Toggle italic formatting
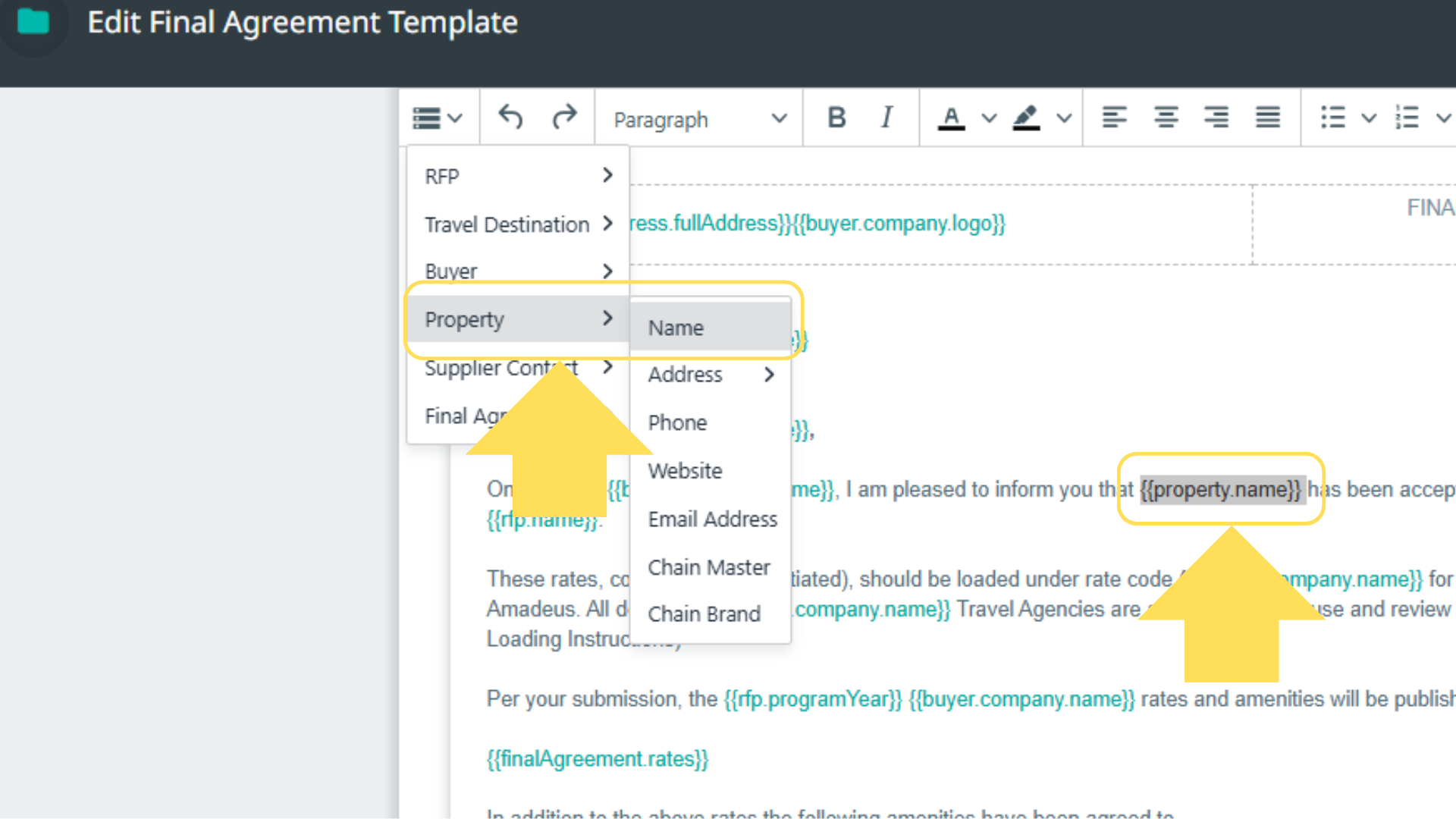The width and height of the screenshot is (1456, 819). (886, 118)
